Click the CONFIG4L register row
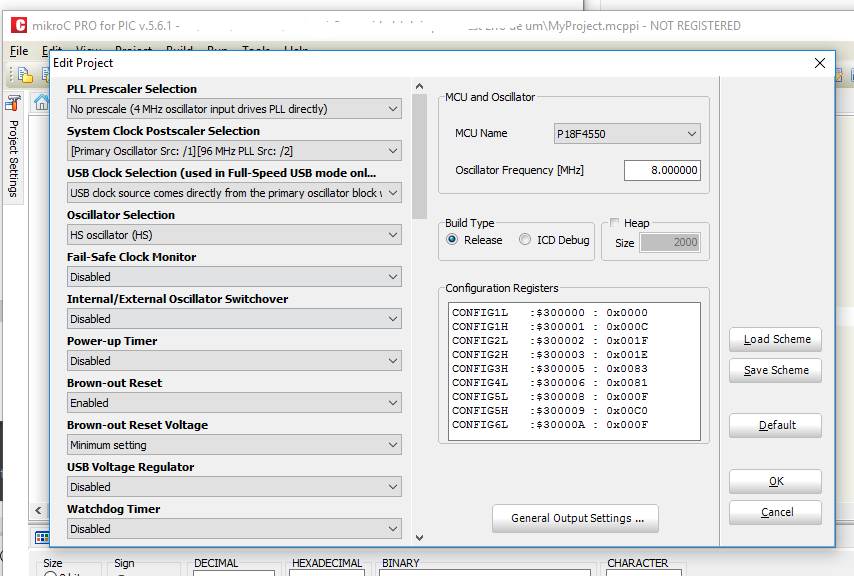The width and height of the screenshot is (854, 576). 550,383
